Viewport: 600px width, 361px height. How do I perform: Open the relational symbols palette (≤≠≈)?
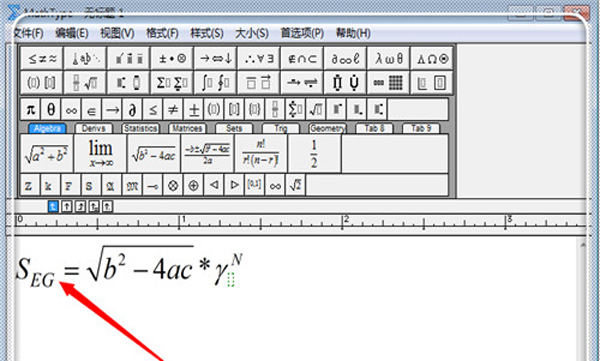tap(42, 58)
